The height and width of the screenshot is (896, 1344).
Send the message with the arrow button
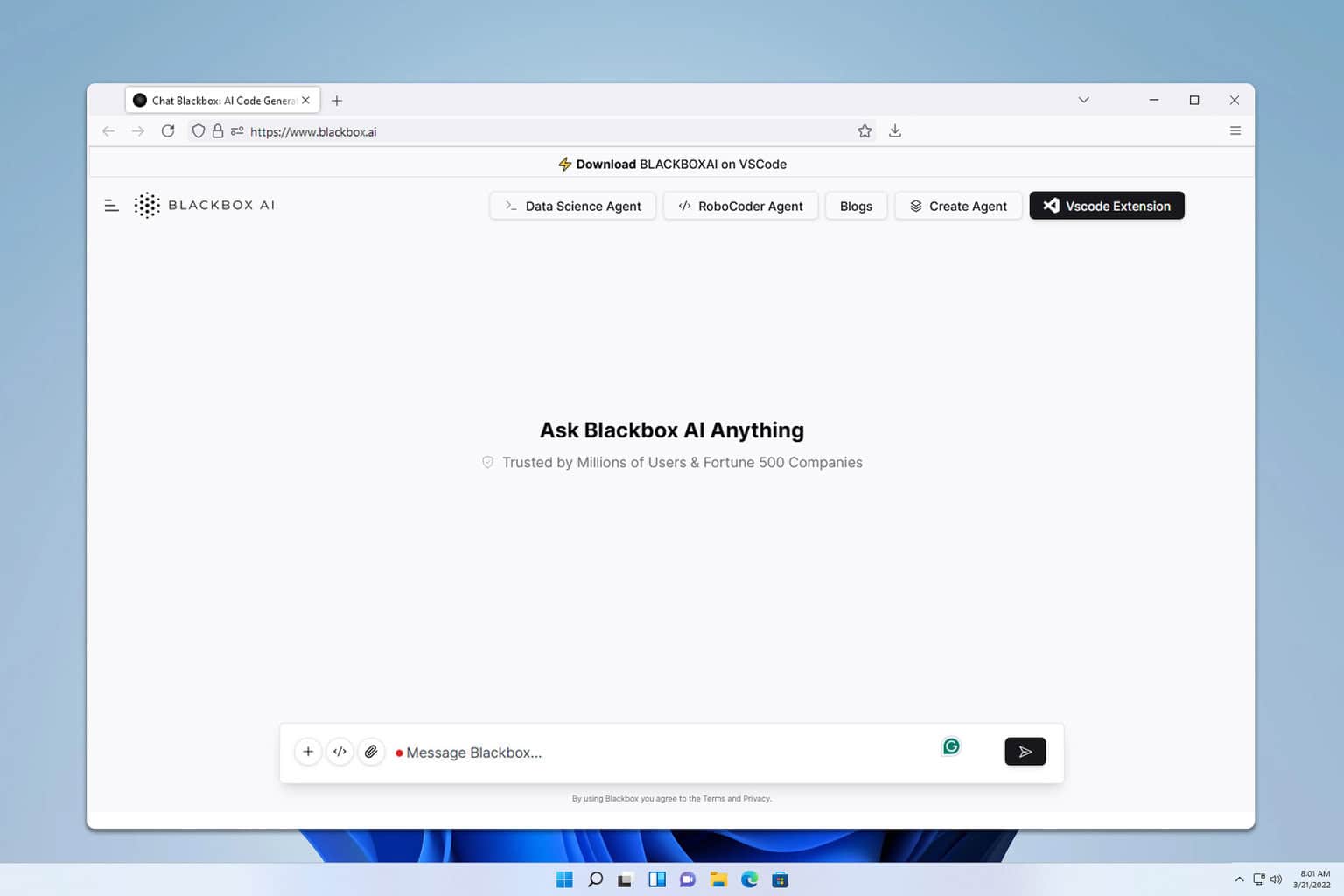point(1025,752)
